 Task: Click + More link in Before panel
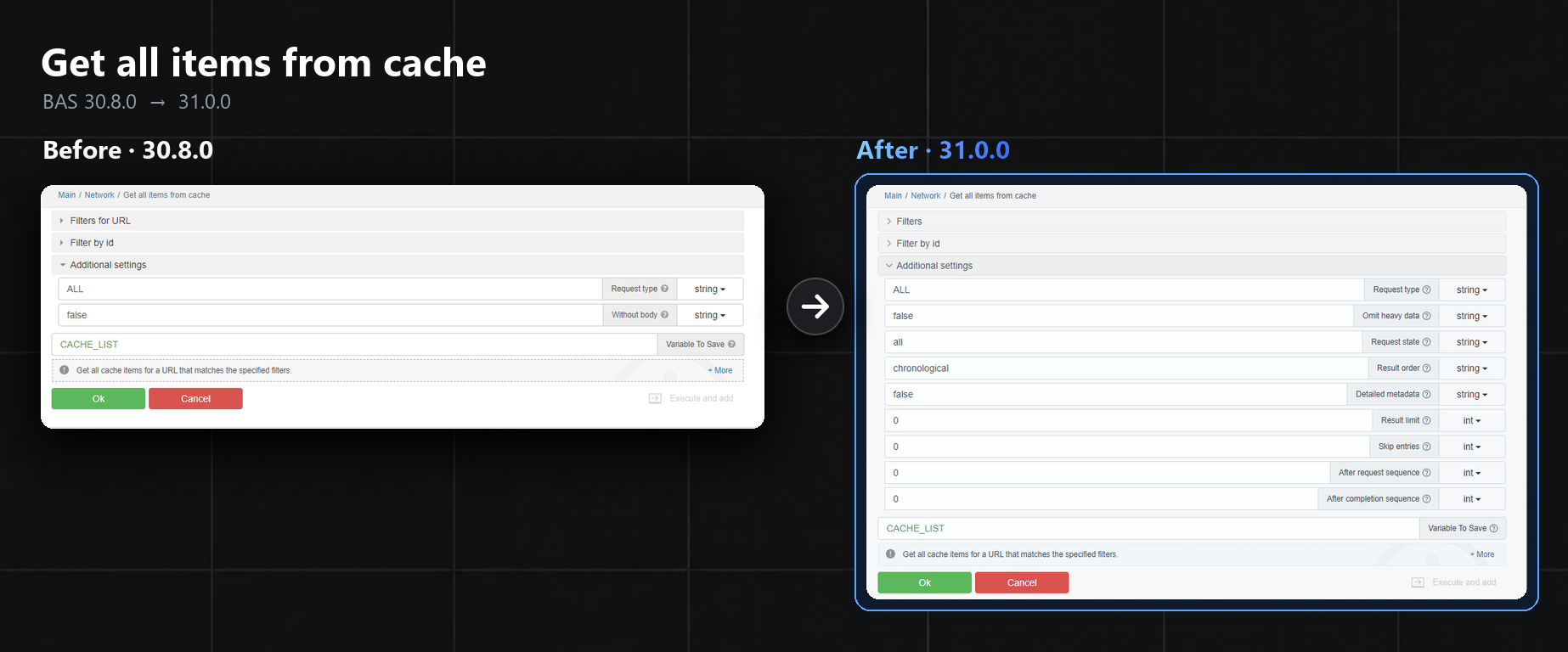point(720,370)
